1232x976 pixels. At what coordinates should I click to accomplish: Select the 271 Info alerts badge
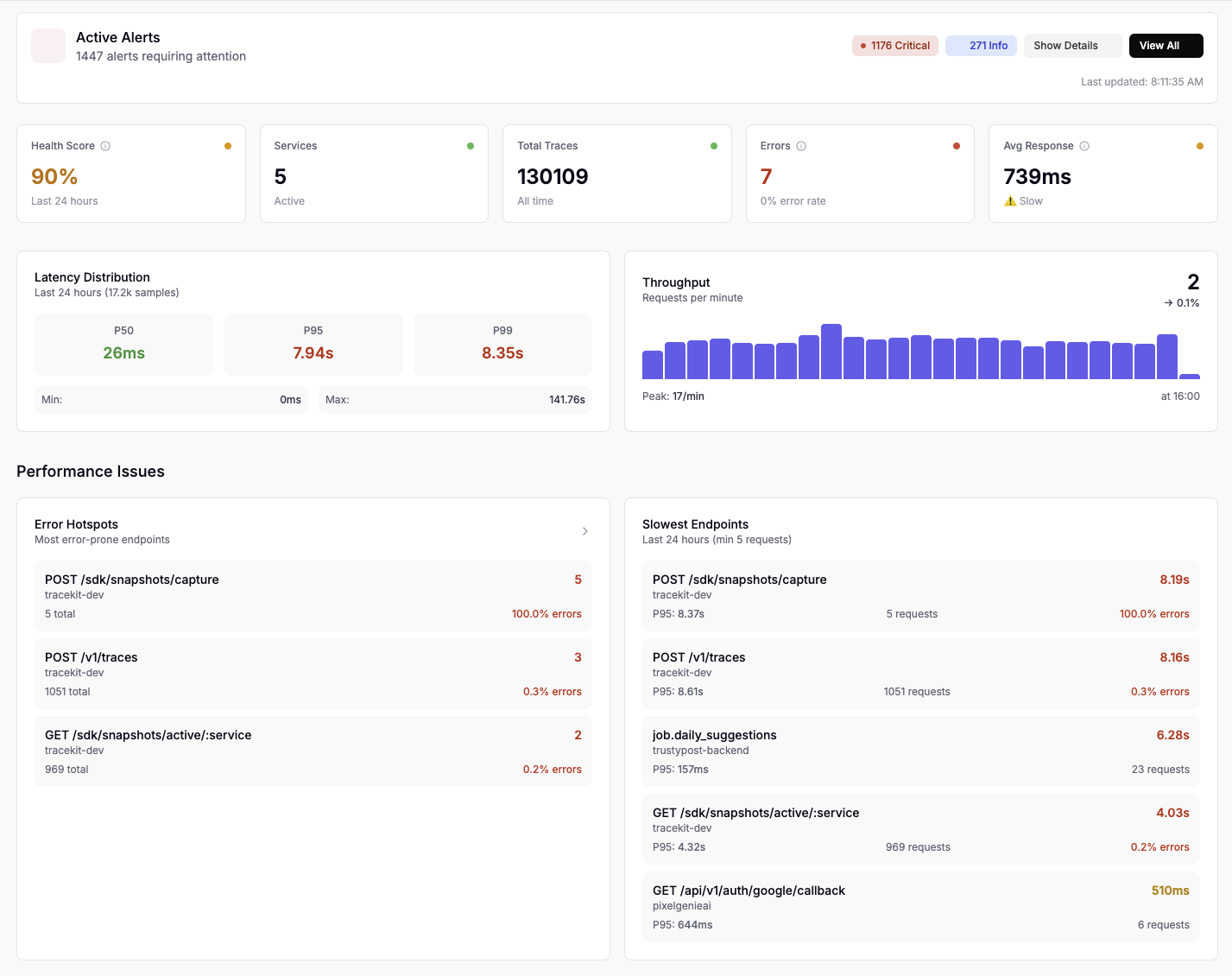981,45
